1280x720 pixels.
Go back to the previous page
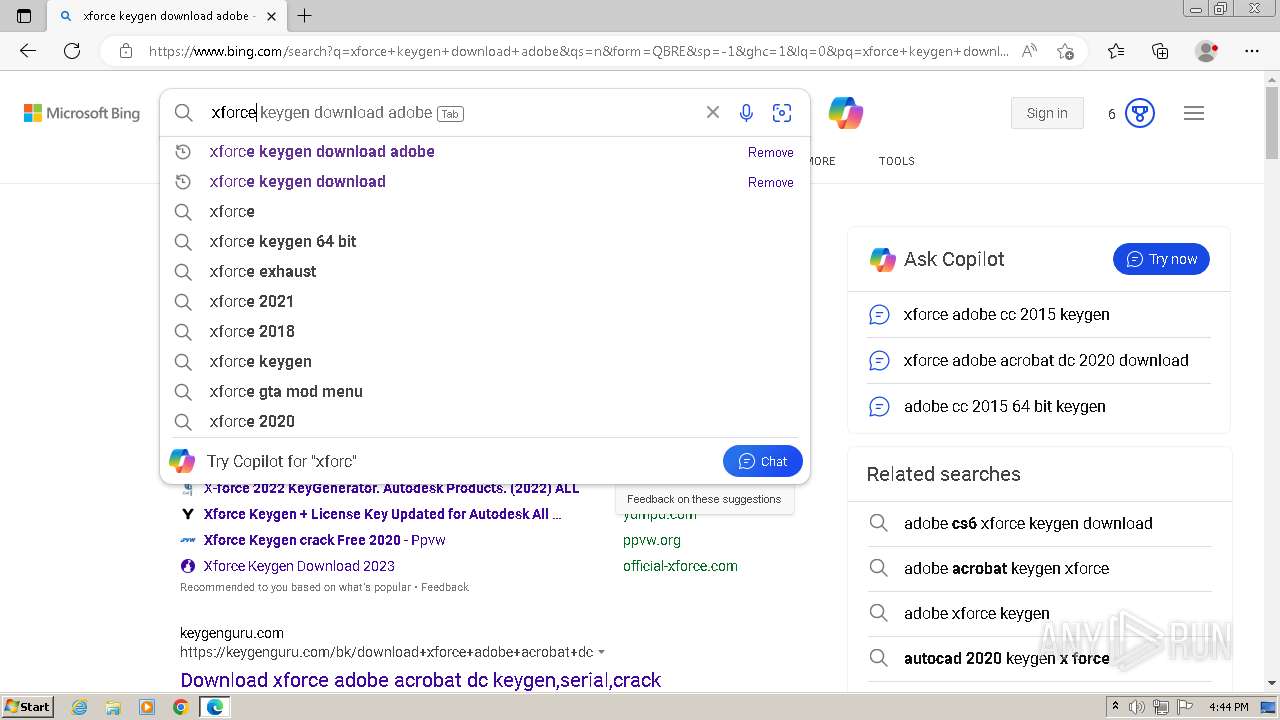coord(28,51)
